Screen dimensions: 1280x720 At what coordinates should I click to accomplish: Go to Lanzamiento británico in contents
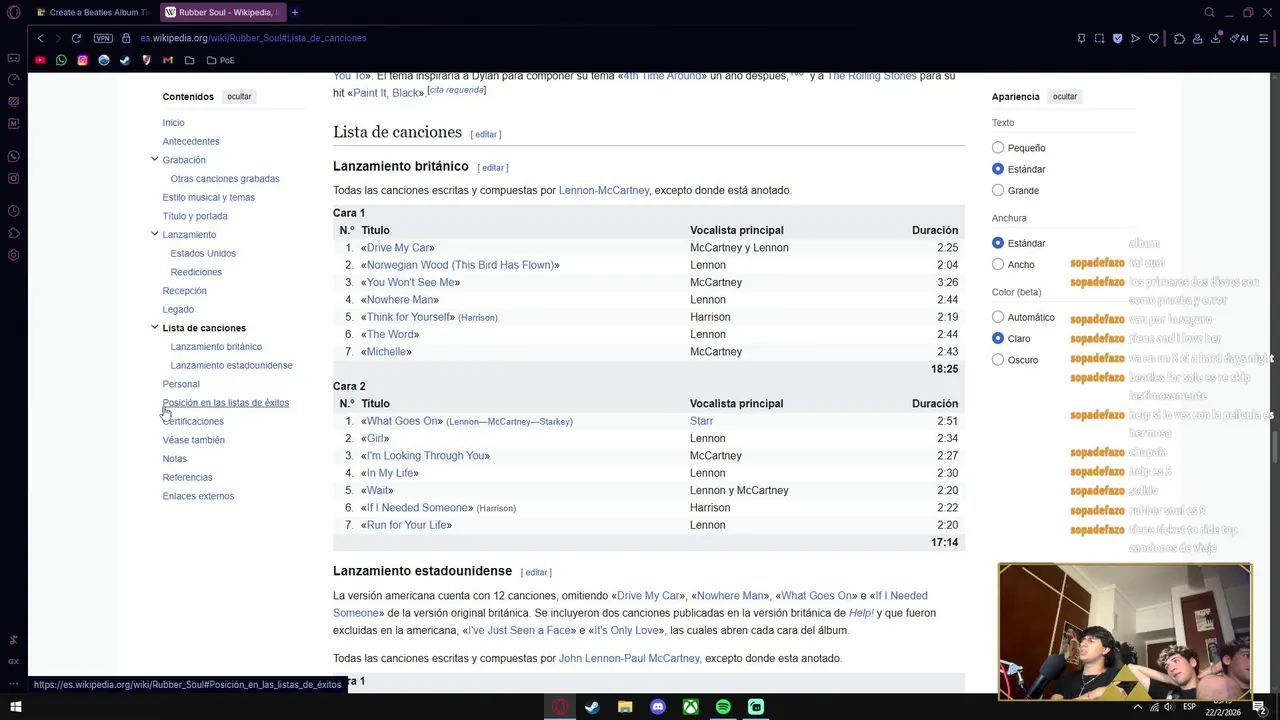pyautogui.click(x=216, y=347)
